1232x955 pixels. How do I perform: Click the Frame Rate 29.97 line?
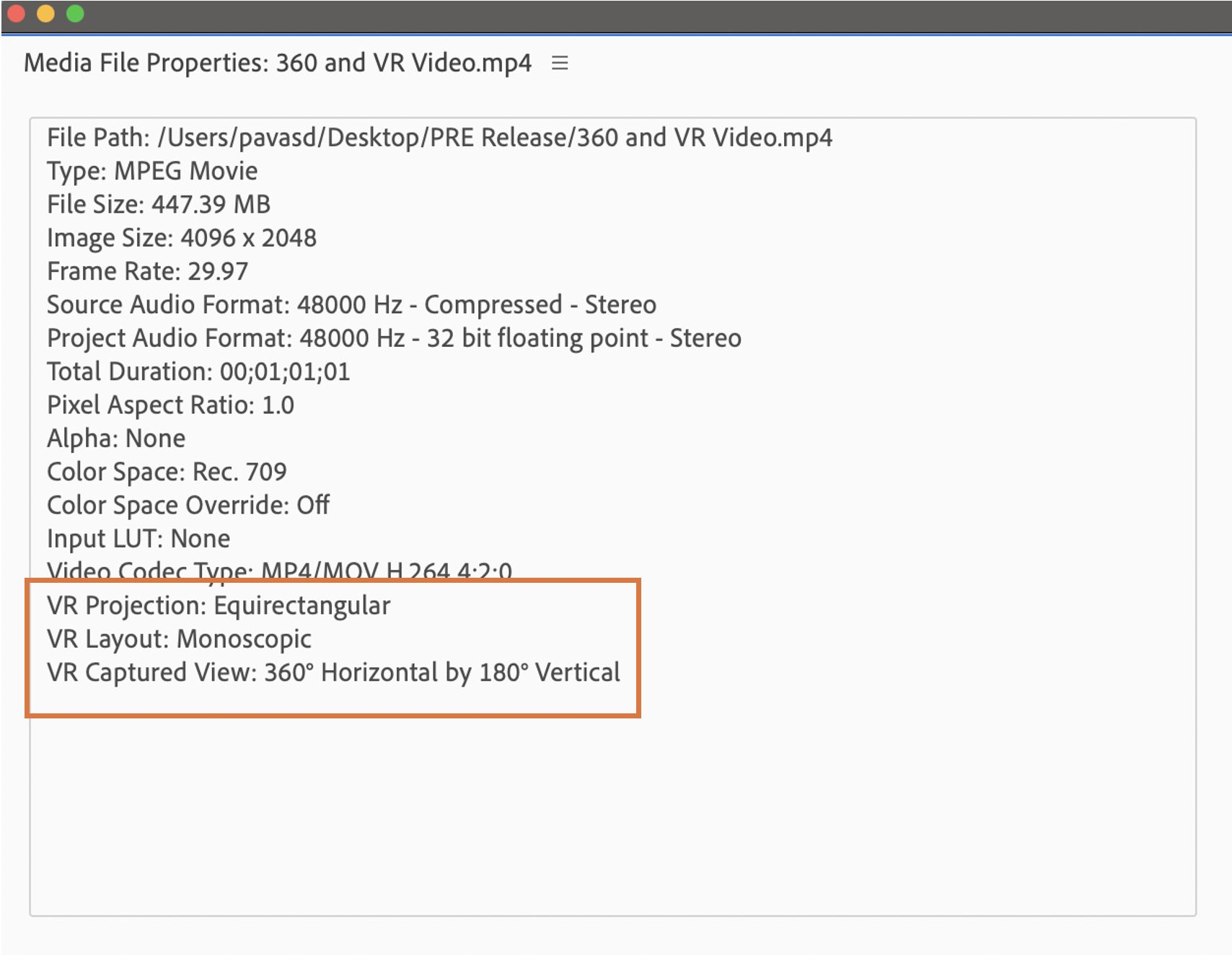pyautogui.click(x=147, y=271)
